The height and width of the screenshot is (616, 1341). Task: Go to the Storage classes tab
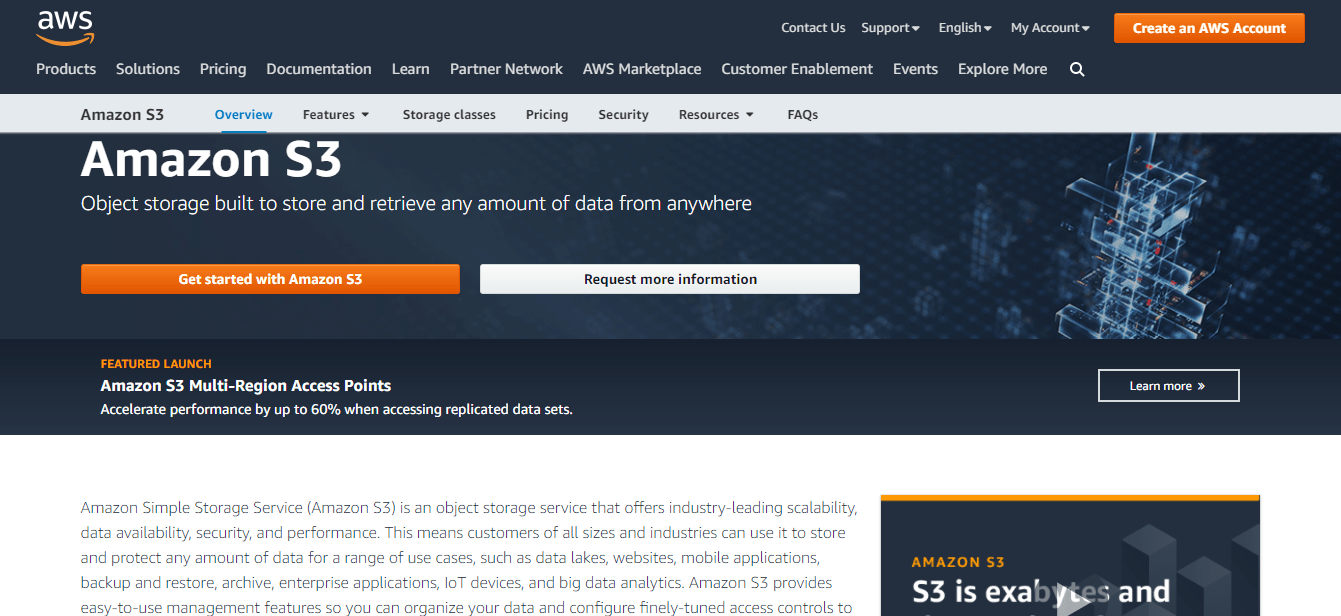(x=449, y=115)
